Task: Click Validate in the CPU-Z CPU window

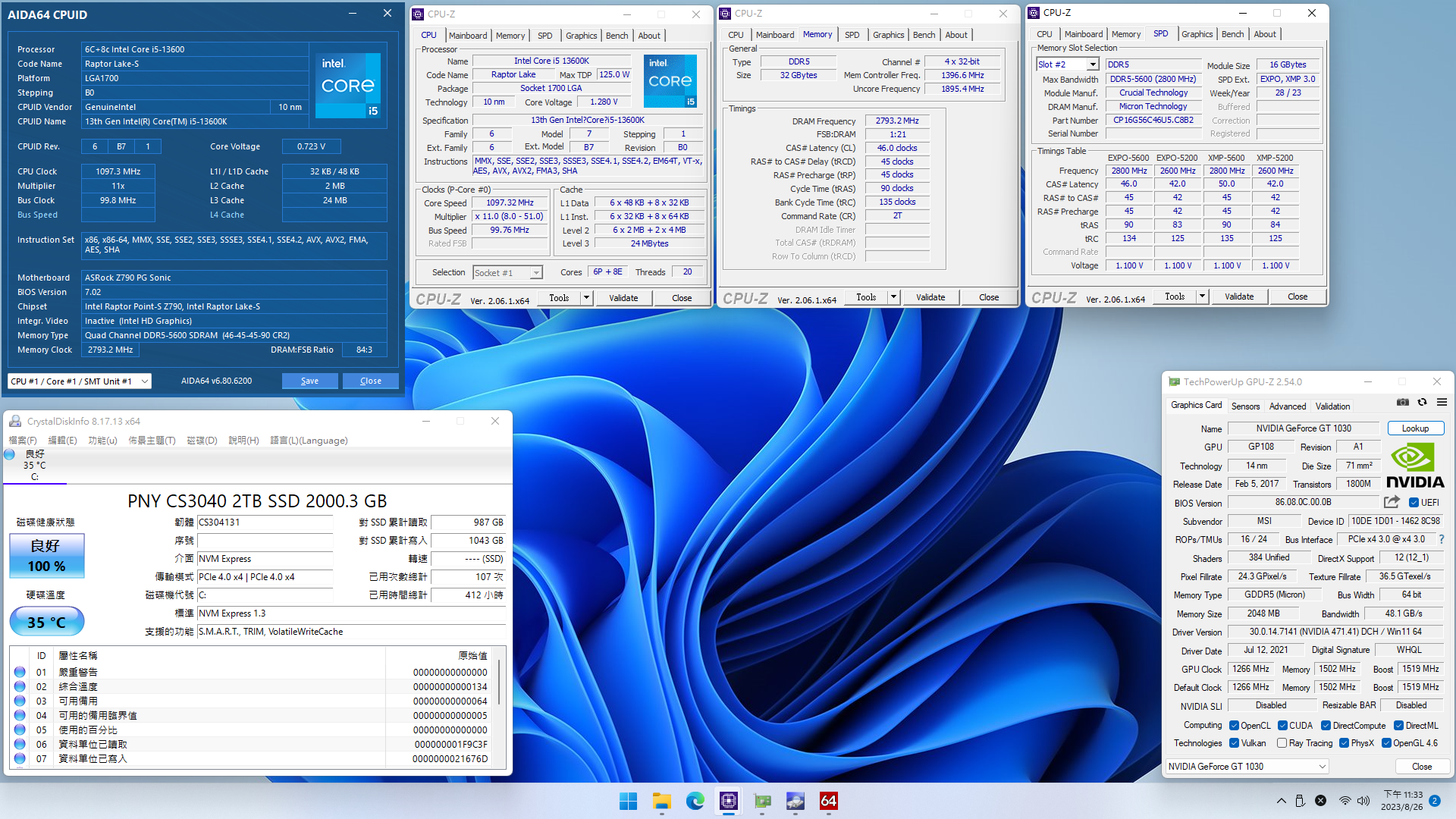Action: click(623, 298)
